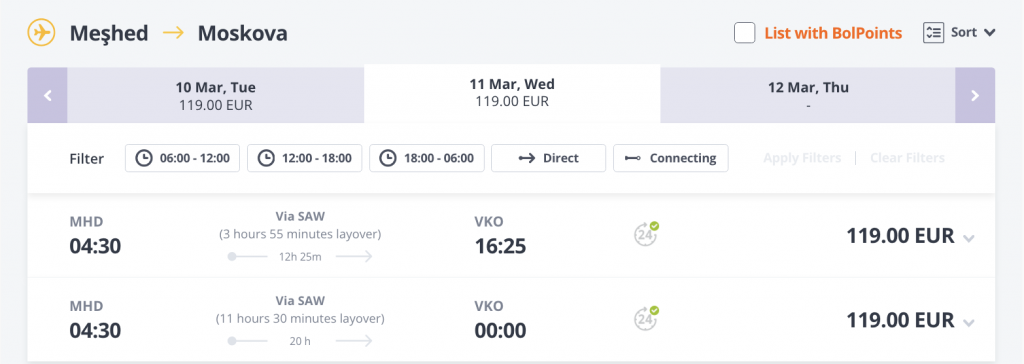Click the arrow icon in Direct filter
Viewport: 1024px width, 364px height.
pos(526,158)
